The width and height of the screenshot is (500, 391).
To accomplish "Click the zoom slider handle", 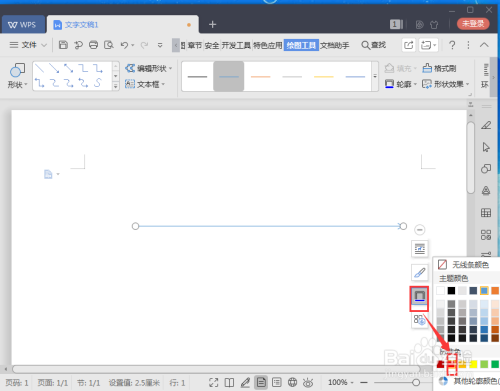I will click(416, 382).
